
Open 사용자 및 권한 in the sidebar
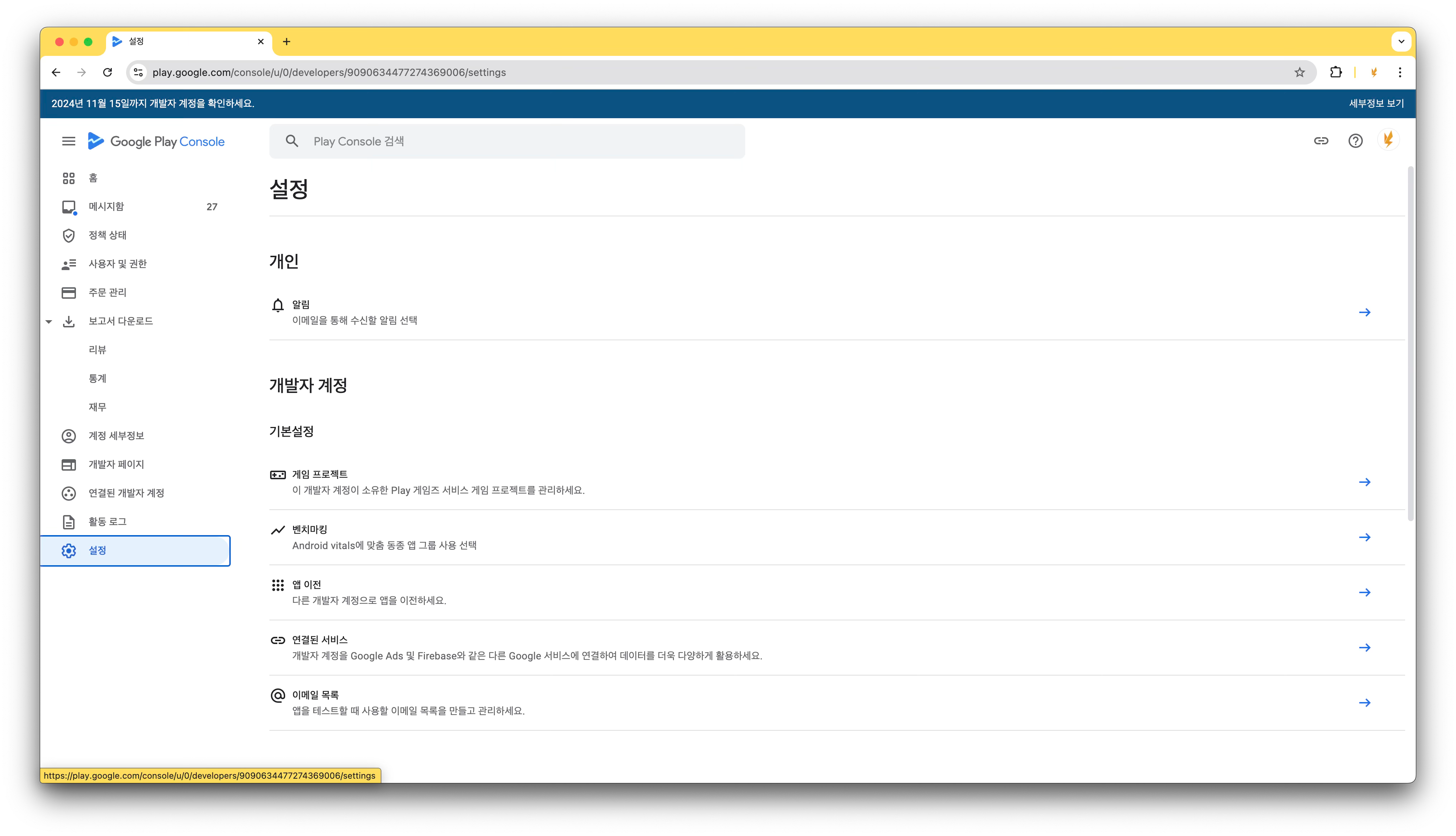tap(117, 264)
